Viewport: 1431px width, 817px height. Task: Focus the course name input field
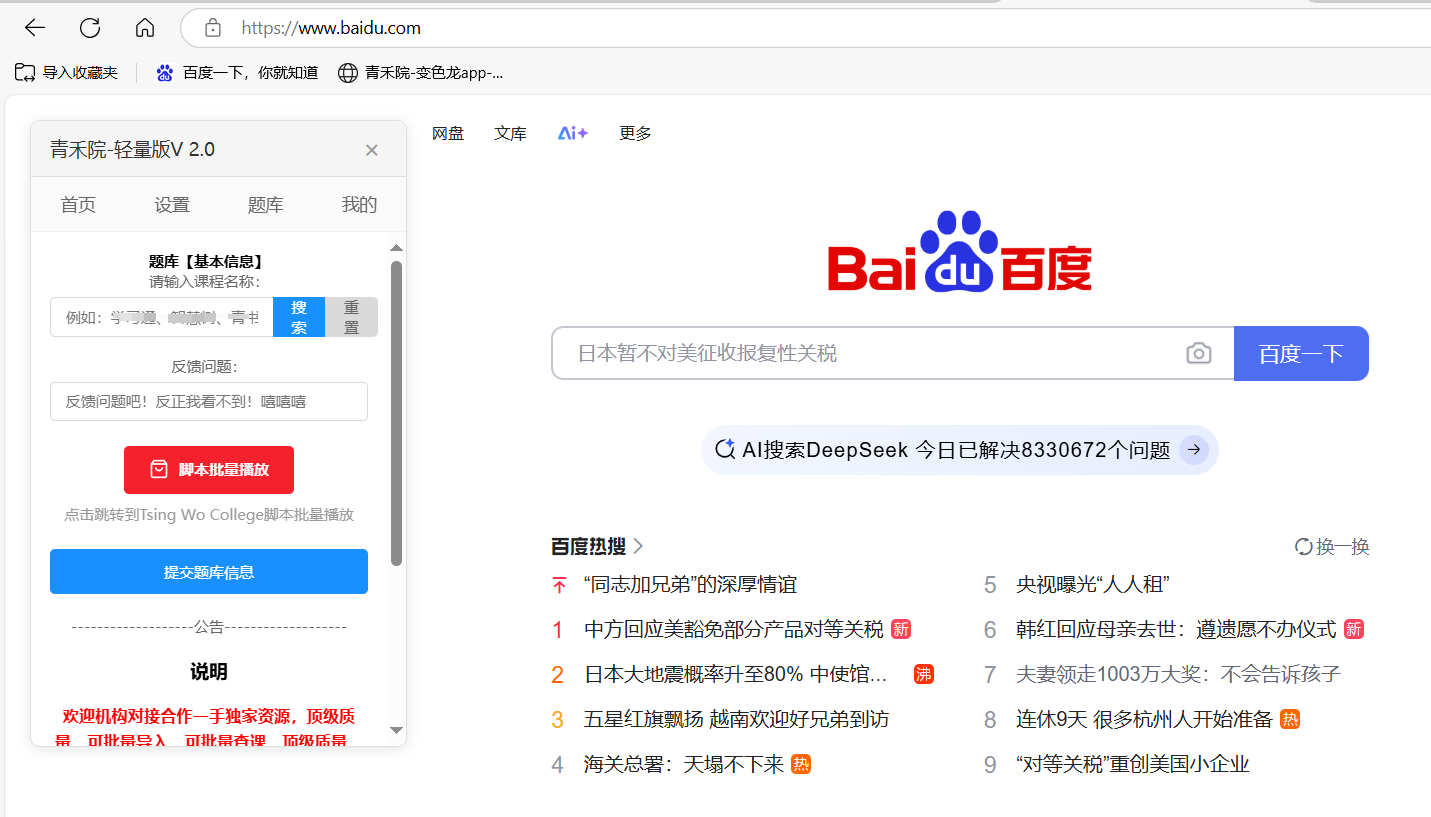point(162,317)
